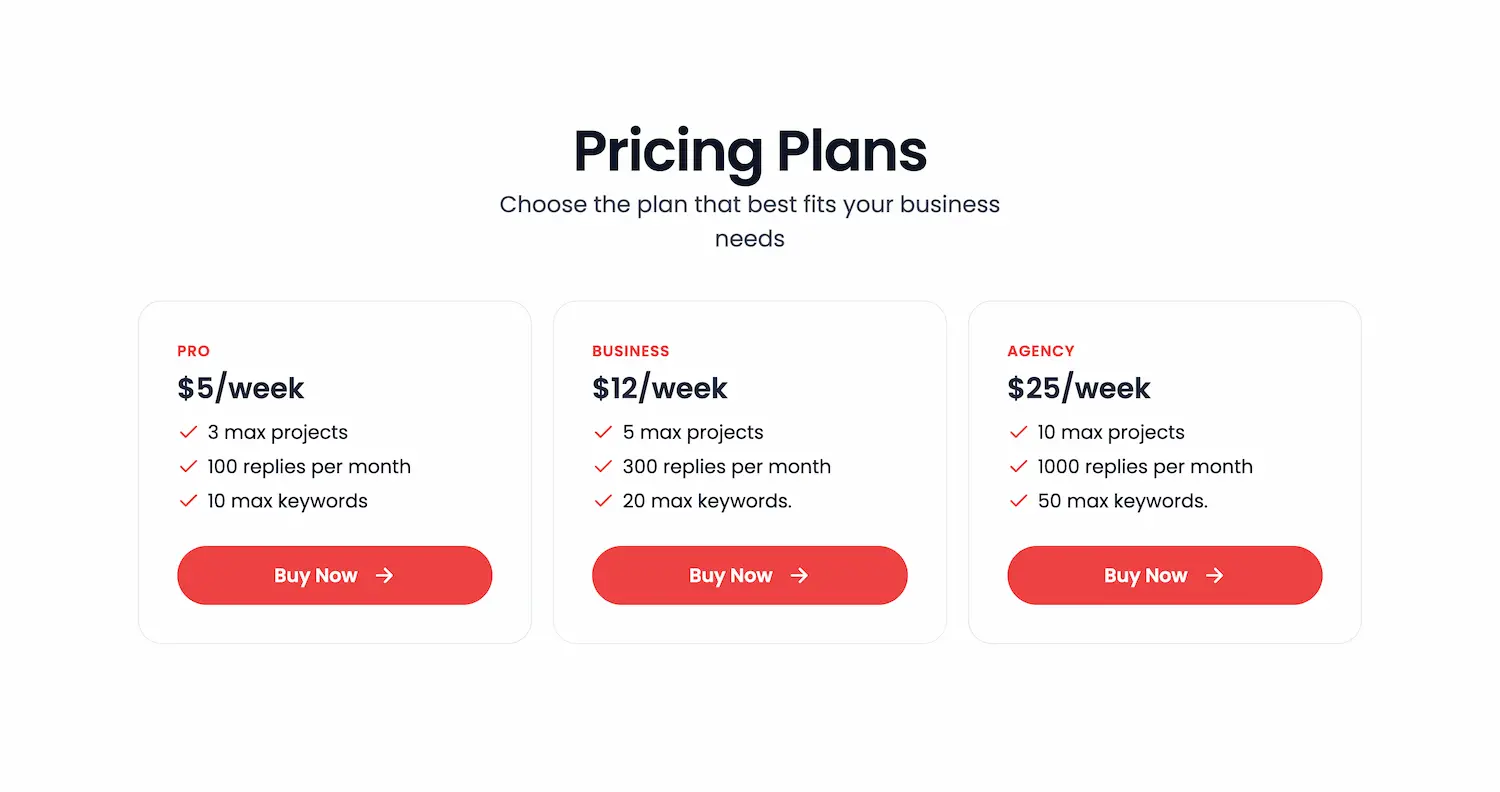
Task: Click the checkmark beside '10 max keywords'
Action: click(x=188, y=501)
